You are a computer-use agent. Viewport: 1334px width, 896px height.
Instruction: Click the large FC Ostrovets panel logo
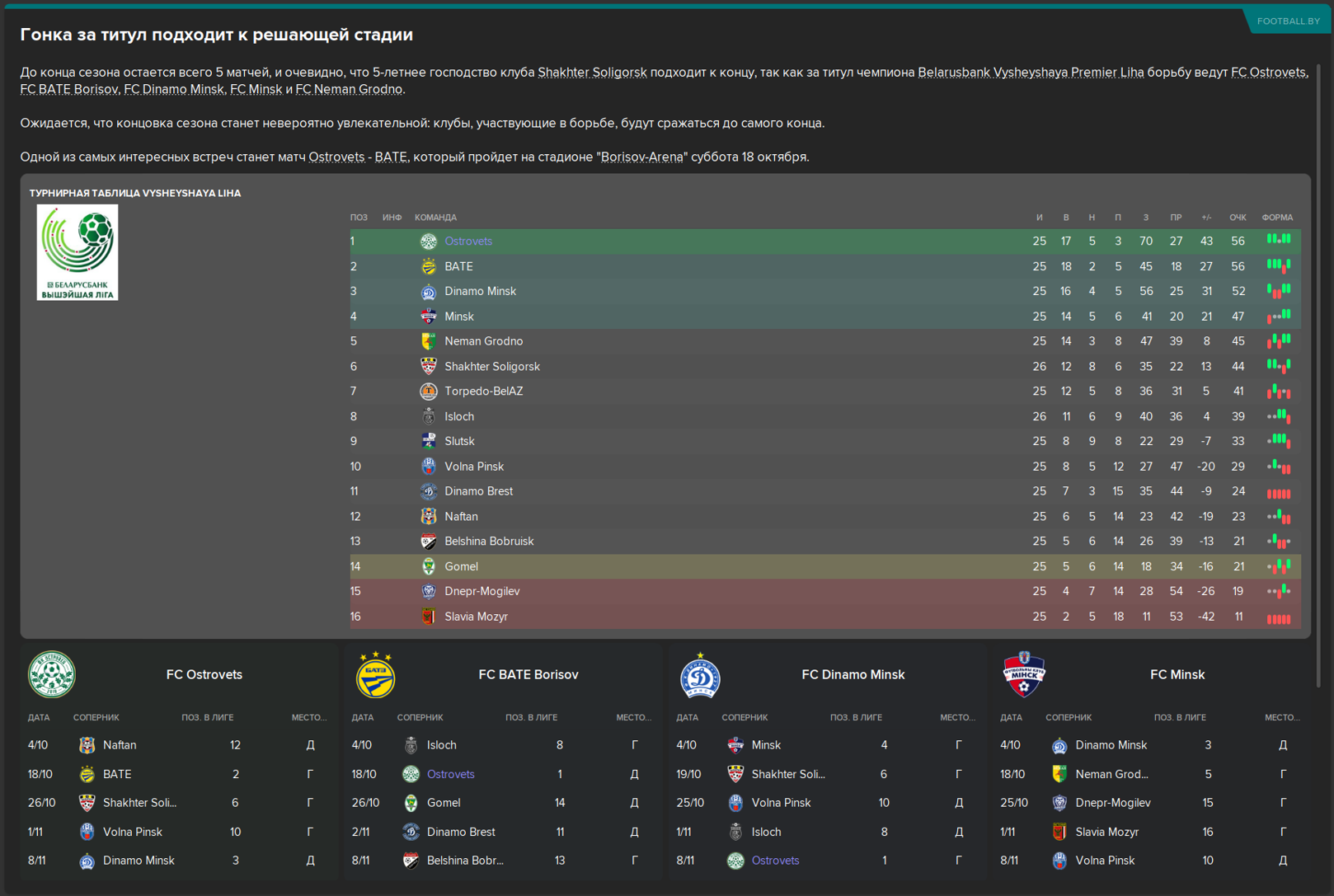[52, 674]
